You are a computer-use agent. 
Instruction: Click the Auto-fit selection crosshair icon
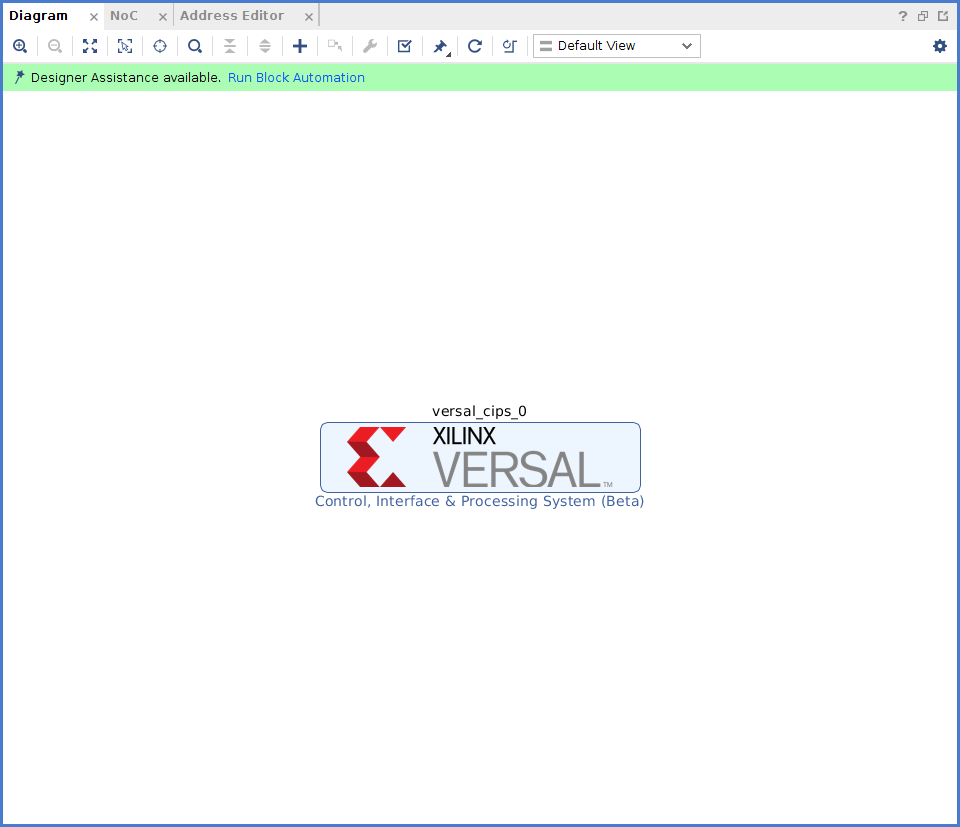tap(160, 46)
